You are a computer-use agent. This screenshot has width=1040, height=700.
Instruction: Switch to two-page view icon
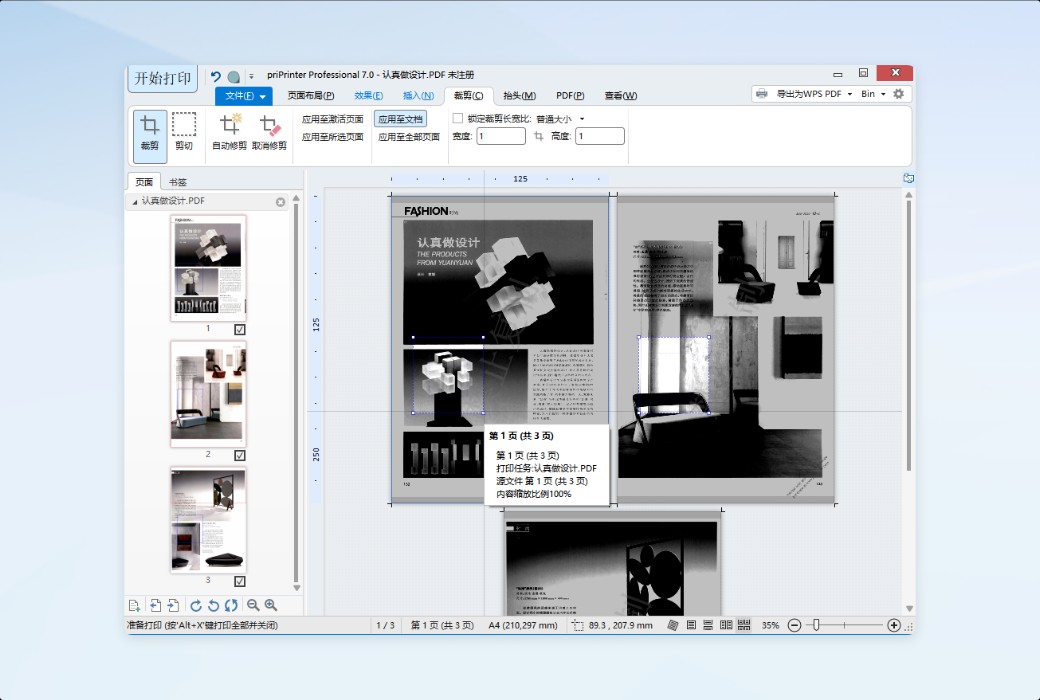point(726,625)
